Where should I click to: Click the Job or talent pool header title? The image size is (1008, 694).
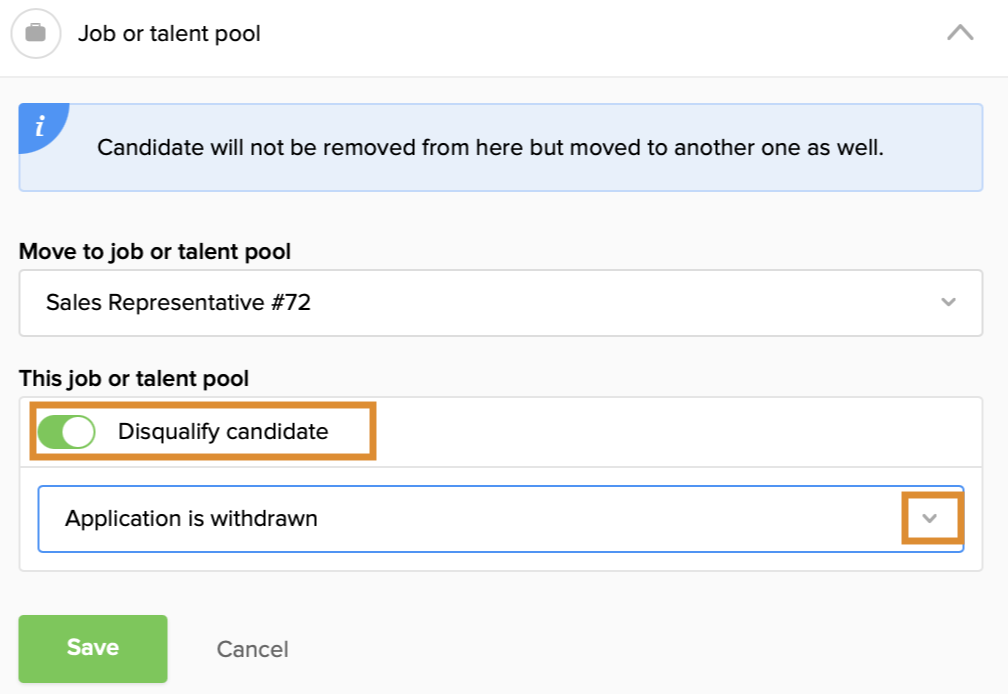coord(169,34)
